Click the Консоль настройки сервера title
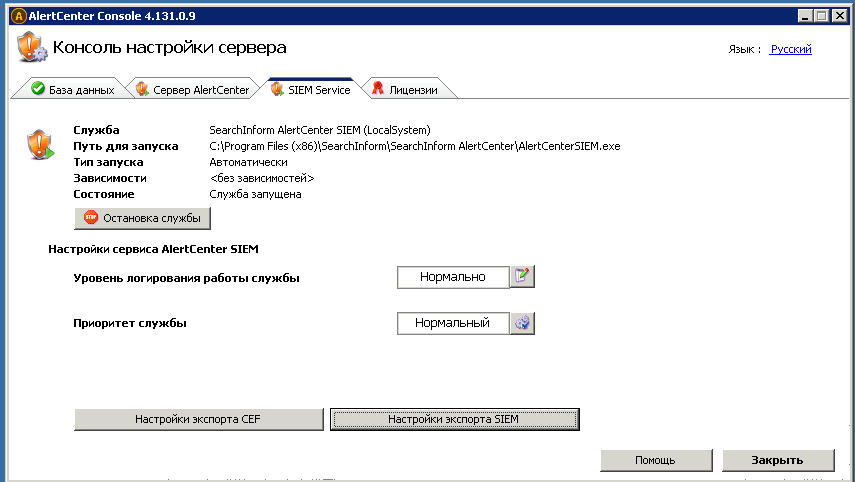 coord(170,47)
